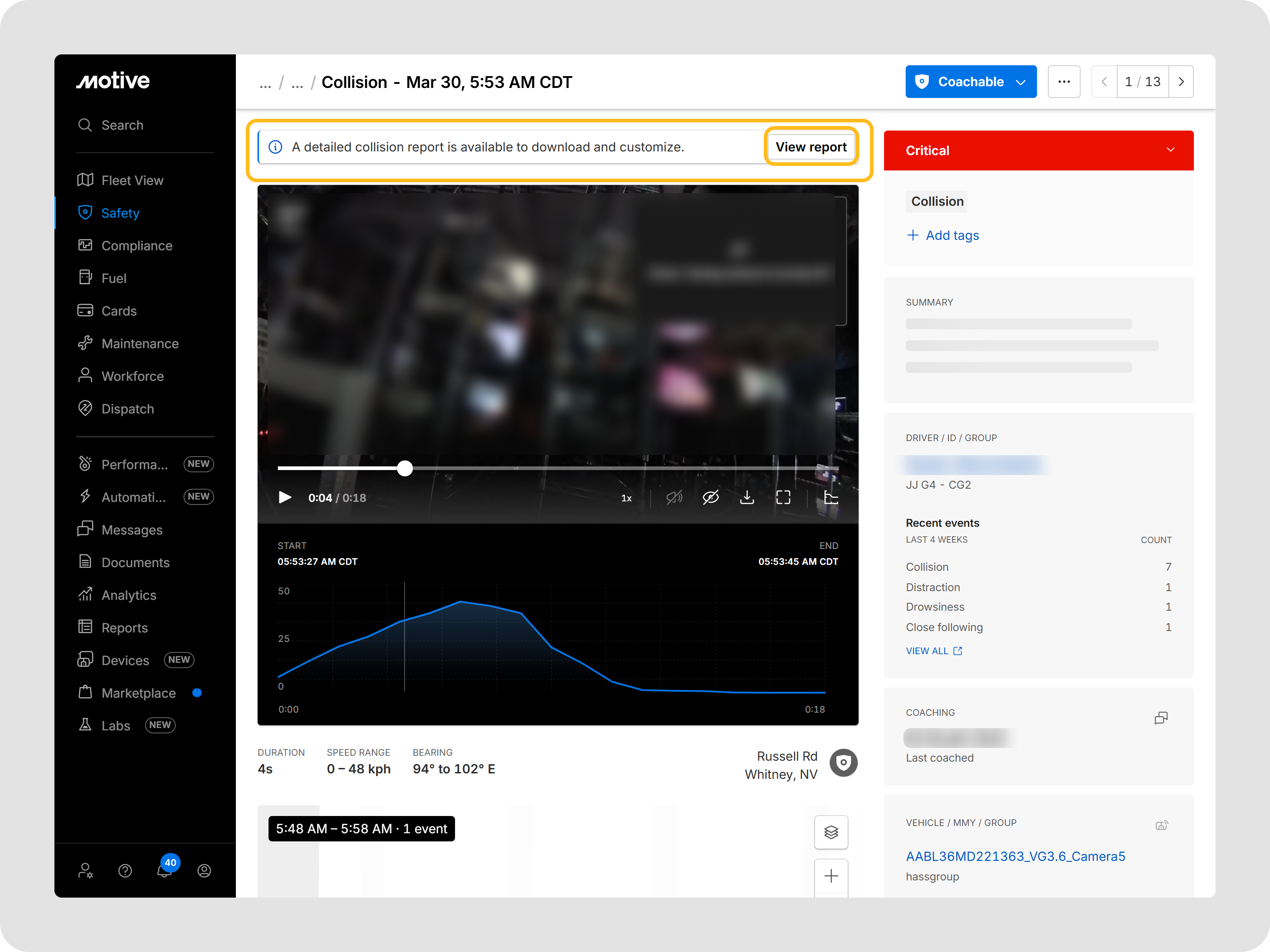Toggle video blur visibility with eye icon
The image size is (1270, 952).
[x=711, y=497]
